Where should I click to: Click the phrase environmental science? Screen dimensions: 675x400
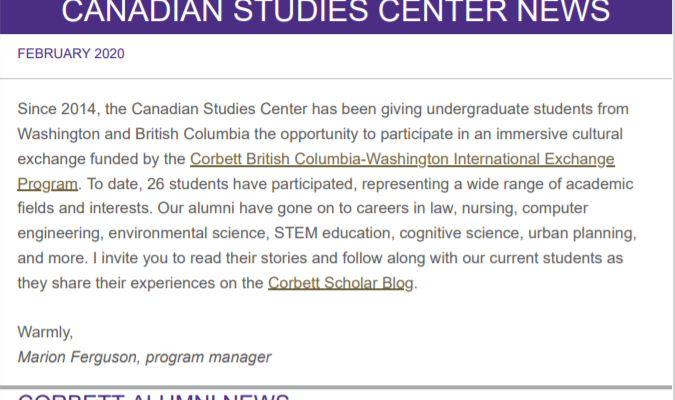click(189, 233)
